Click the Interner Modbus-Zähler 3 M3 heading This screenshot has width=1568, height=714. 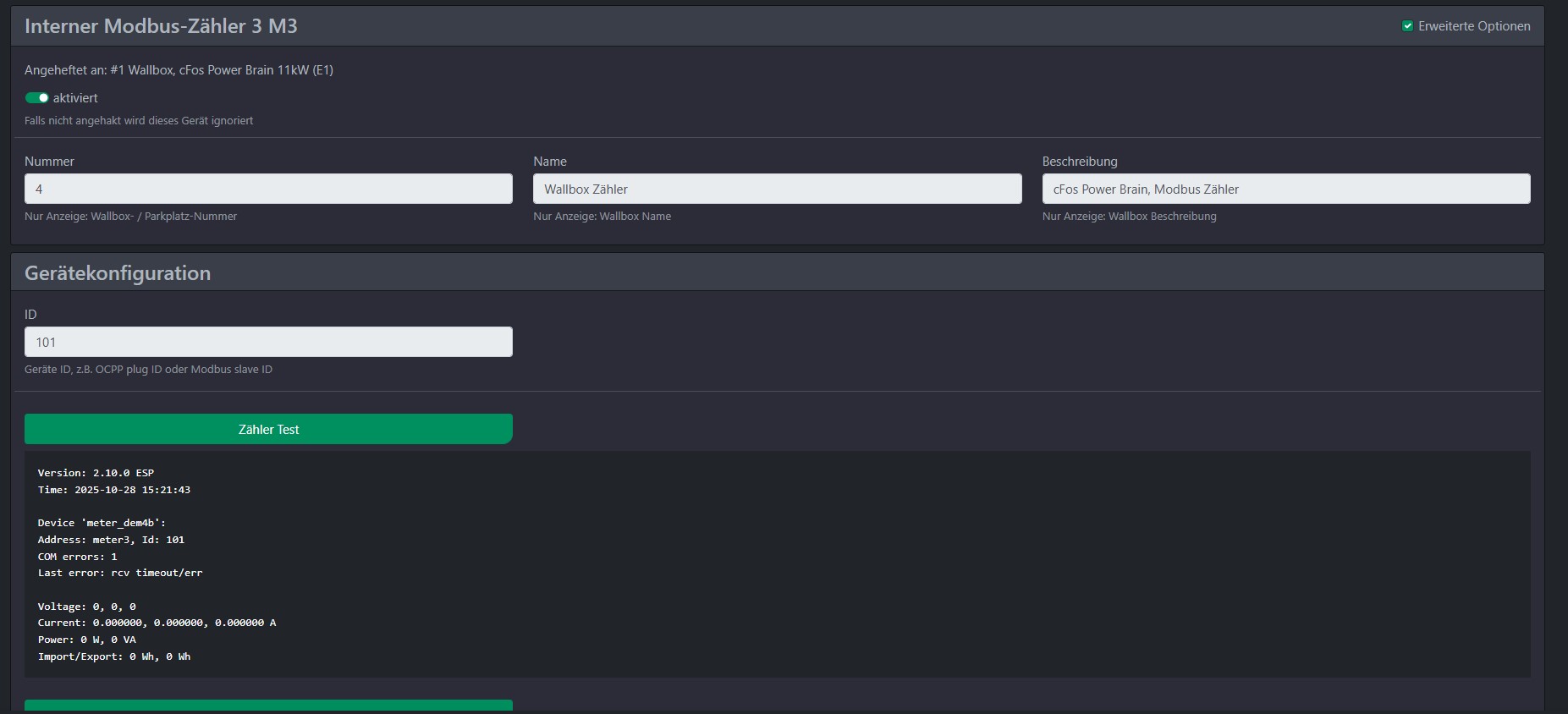tap(161, 26)
